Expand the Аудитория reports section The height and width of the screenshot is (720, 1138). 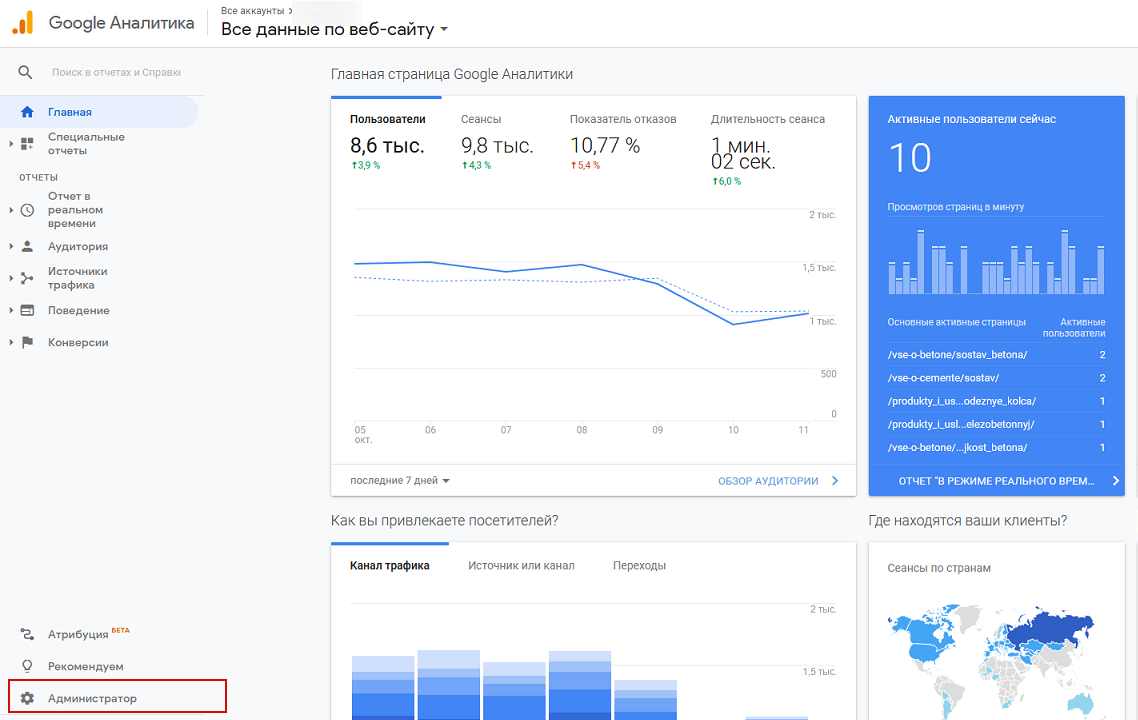click(x=11, y=246)
